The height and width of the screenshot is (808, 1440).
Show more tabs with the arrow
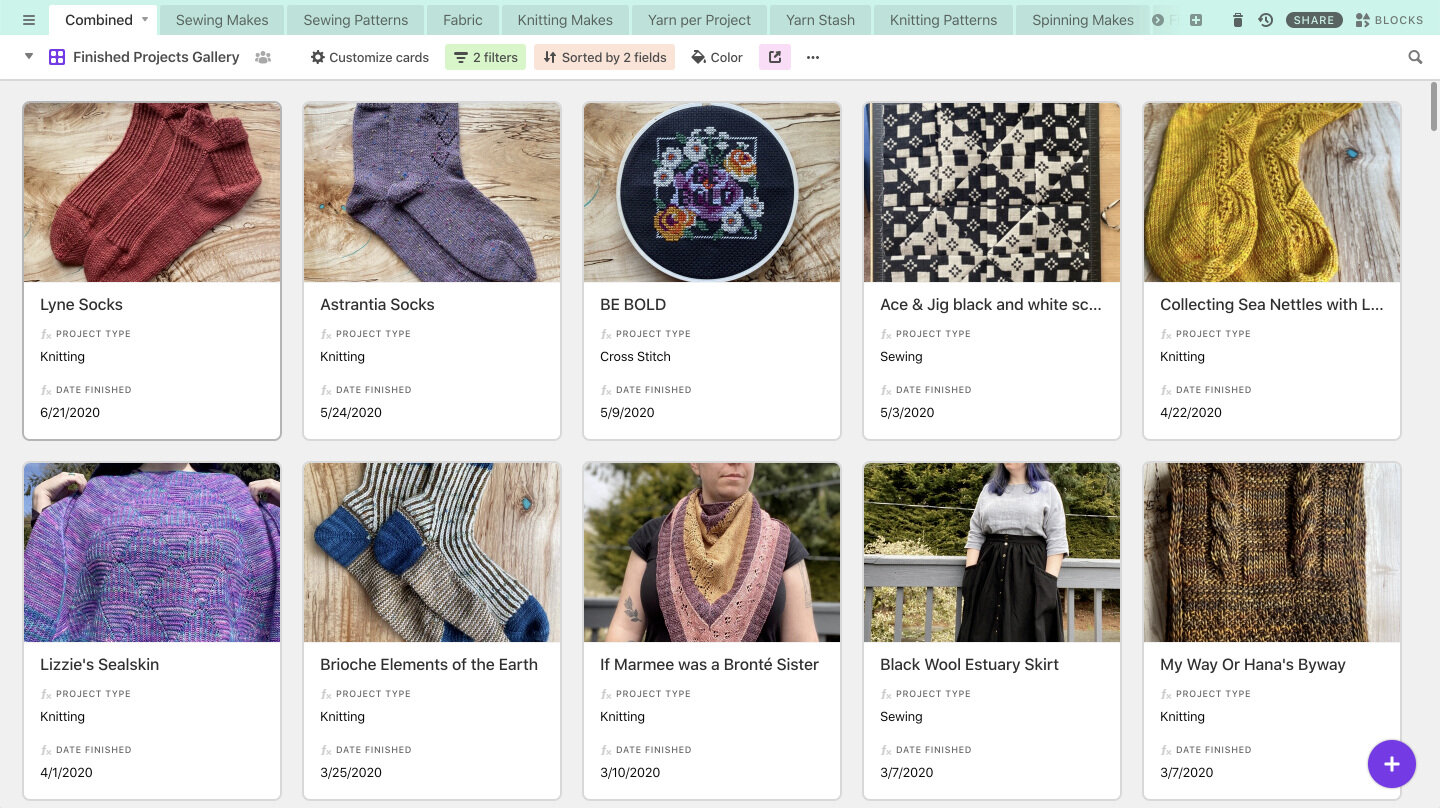[x=1158, y=20]
